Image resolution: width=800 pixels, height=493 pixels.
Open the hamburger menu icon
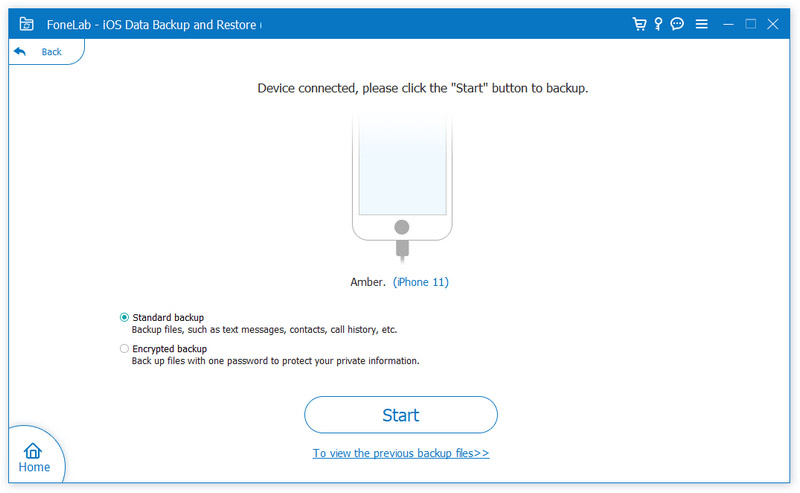pyautogui.click(x=702, y=24)
